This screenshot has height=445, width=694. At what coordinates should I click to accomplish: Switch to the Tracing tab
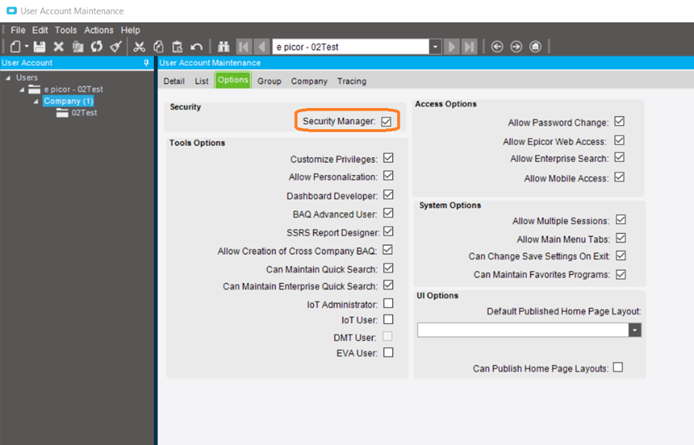click(x=352, y=81)
